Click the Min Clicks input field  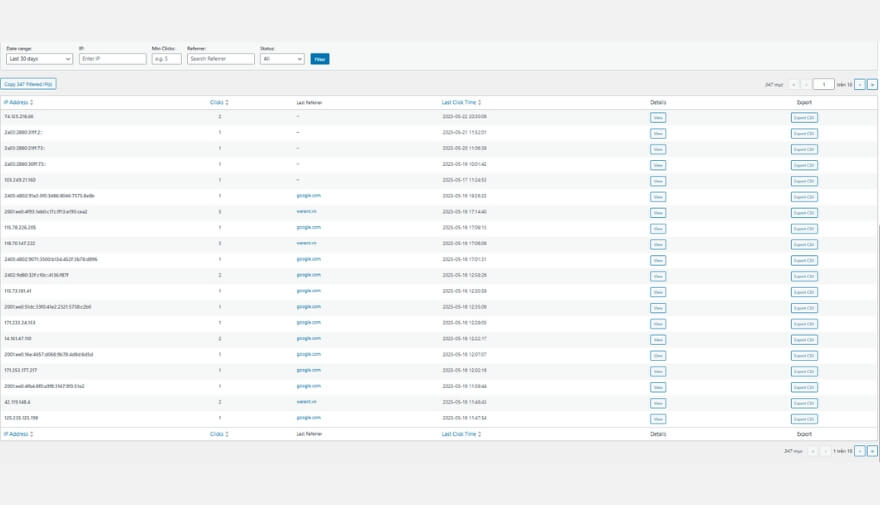(166, 59)
